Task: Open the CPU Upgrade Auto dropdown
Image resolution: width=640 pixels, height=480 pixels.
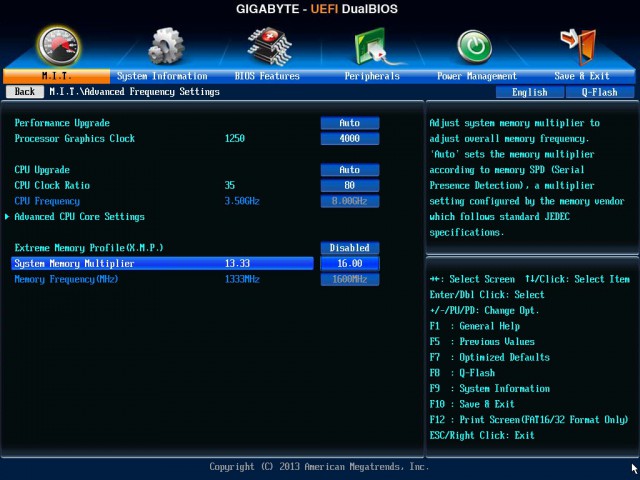Action: (350, 170)
